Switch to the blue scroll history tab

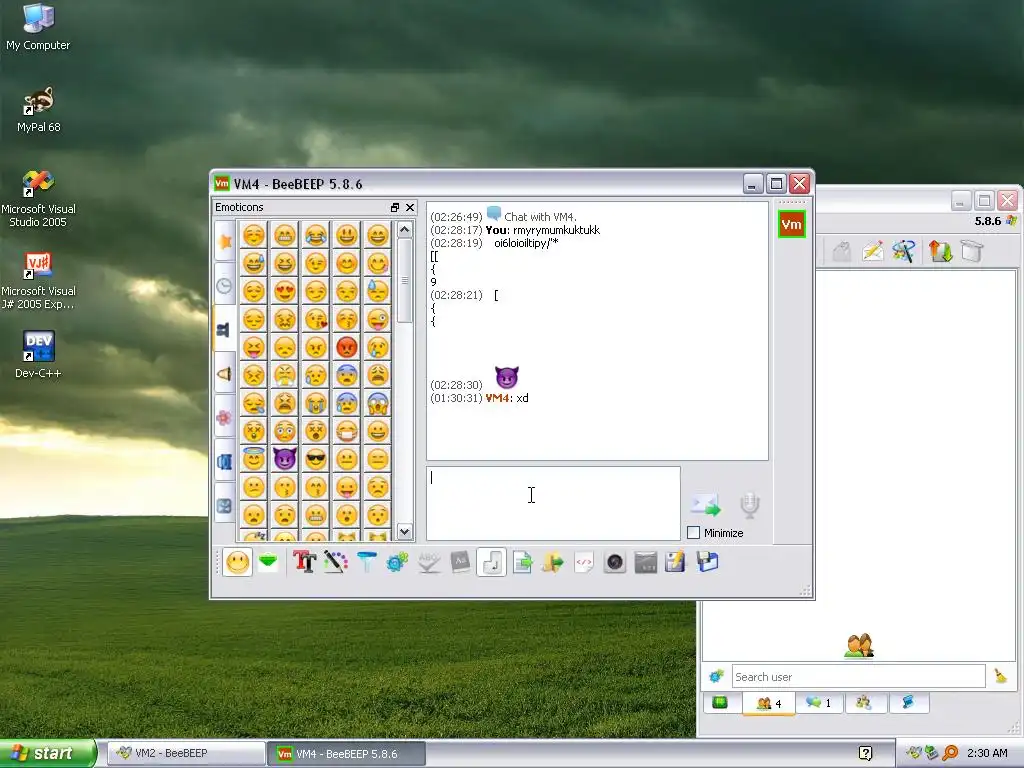908,703
